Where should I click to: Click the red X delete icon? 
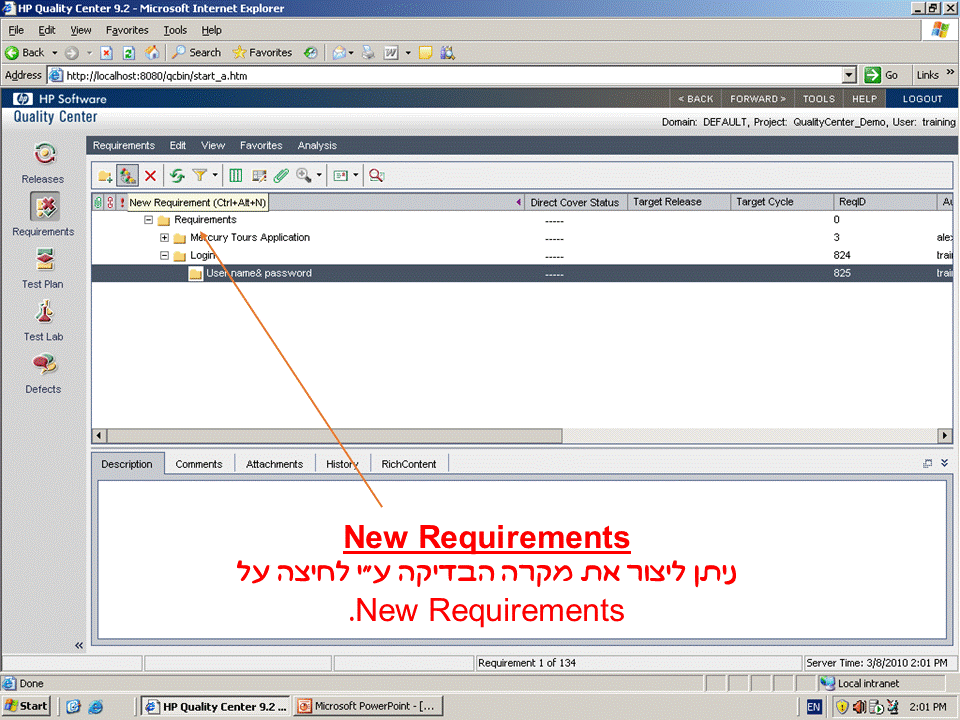(150, 176)
